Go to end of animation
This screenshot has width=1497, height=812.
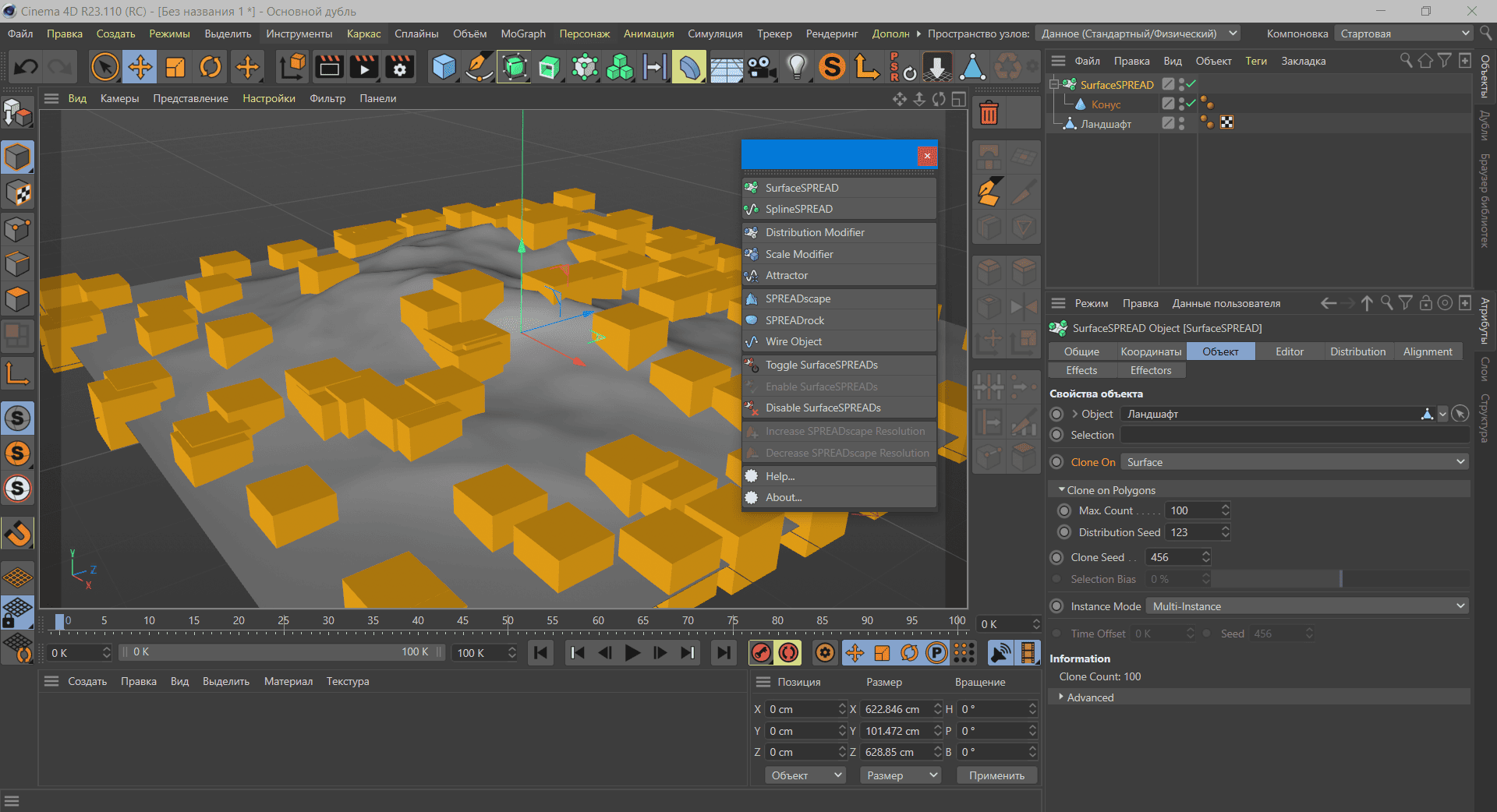[724, 653]
